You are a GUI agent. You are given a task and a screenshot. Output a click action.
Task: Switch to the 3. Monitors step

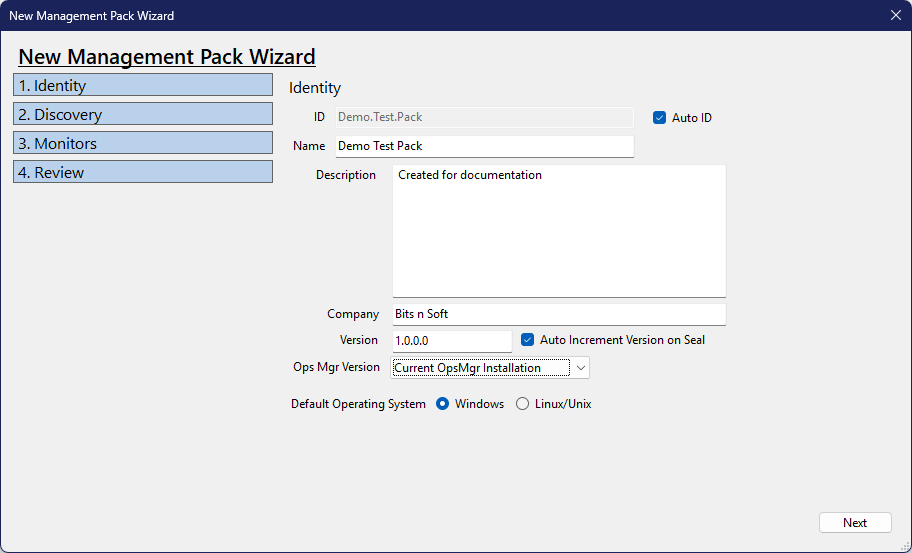[x=143, y=144]
